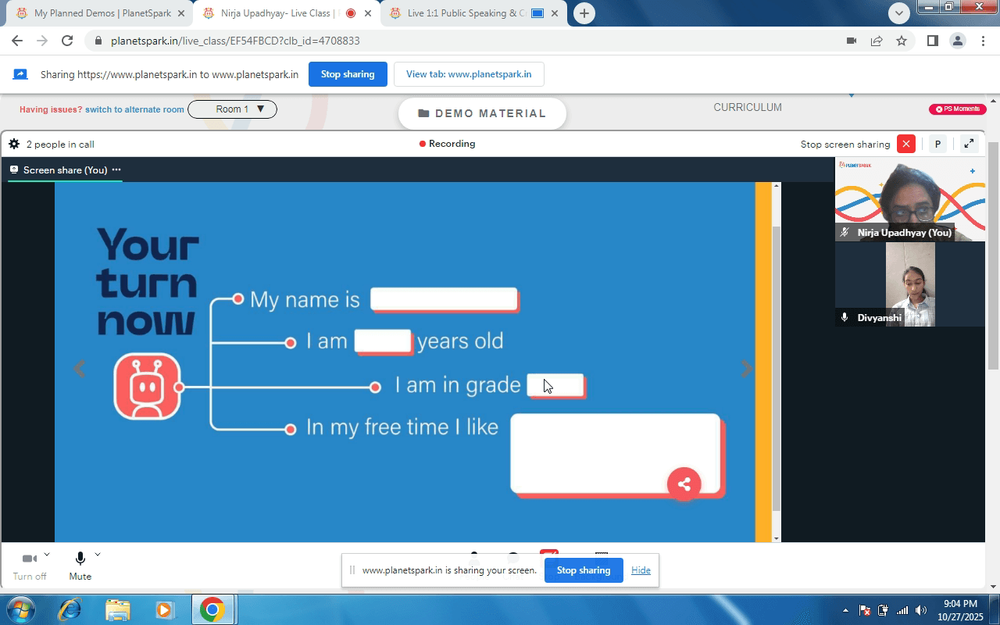The width and height of the screenshot is (1000, 625).
Task: Click the slide vertical scrollbar
Action: [x=776, y=362]
